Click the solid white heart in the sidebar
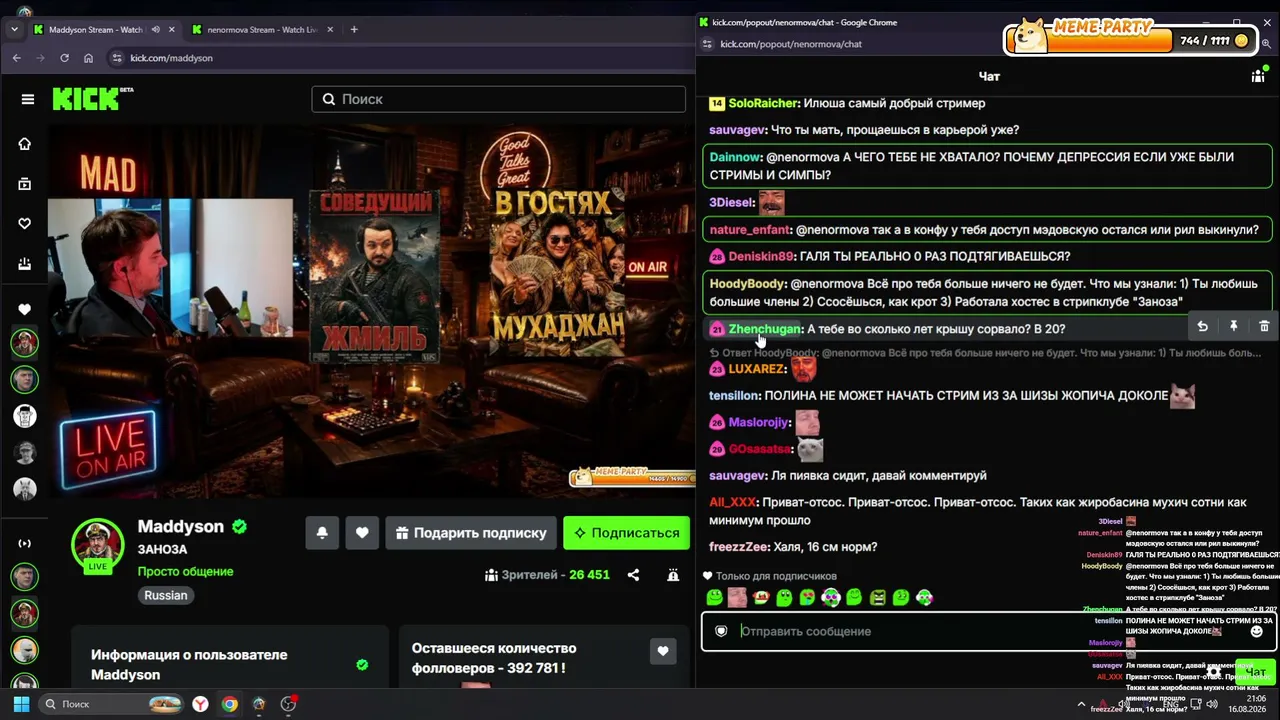1280x720 pixels. 25,309
